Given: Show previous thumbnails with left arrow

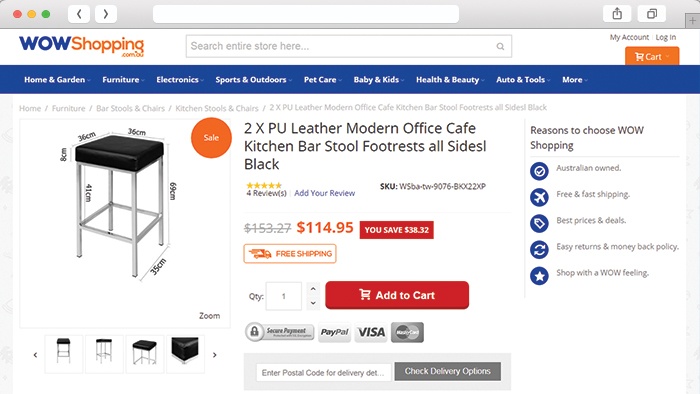Looking at the screenshot, I should [x=35, y=355].
